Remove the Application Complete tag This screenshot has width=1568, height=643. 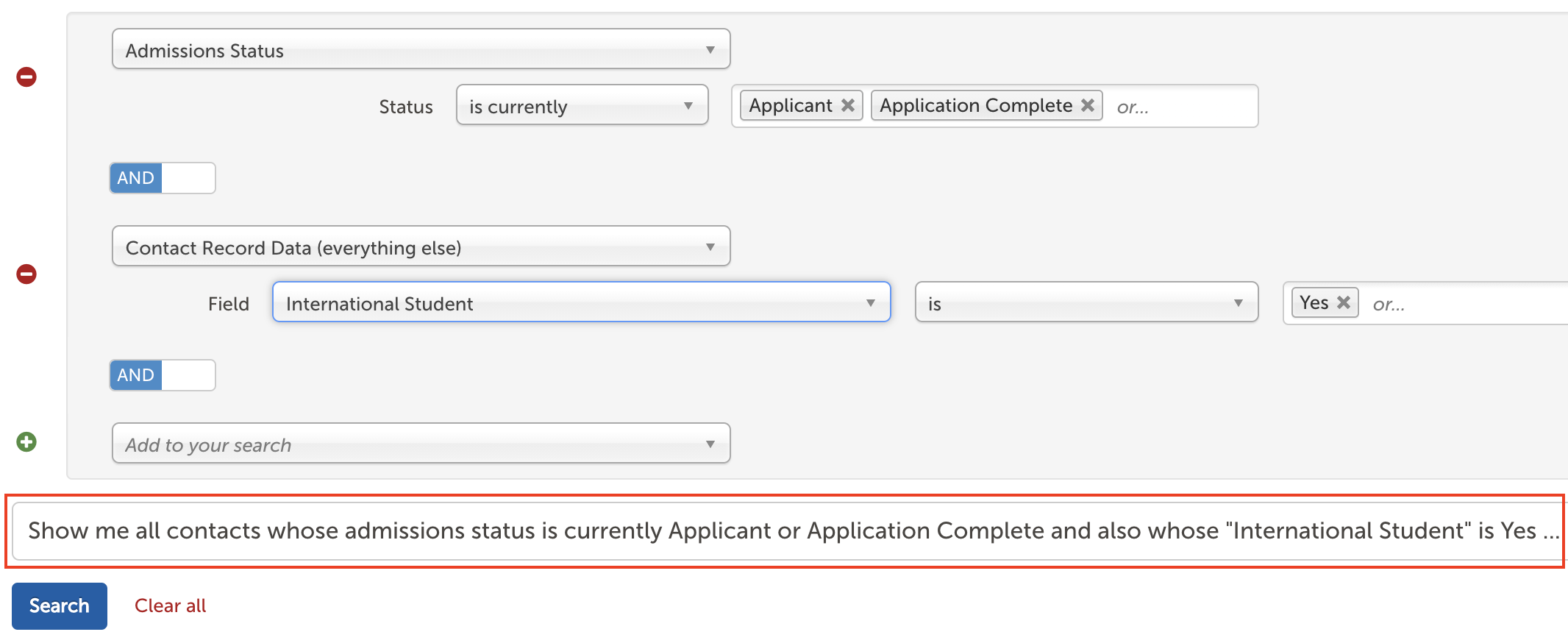pyautogui.click(x=1088, y=105)
